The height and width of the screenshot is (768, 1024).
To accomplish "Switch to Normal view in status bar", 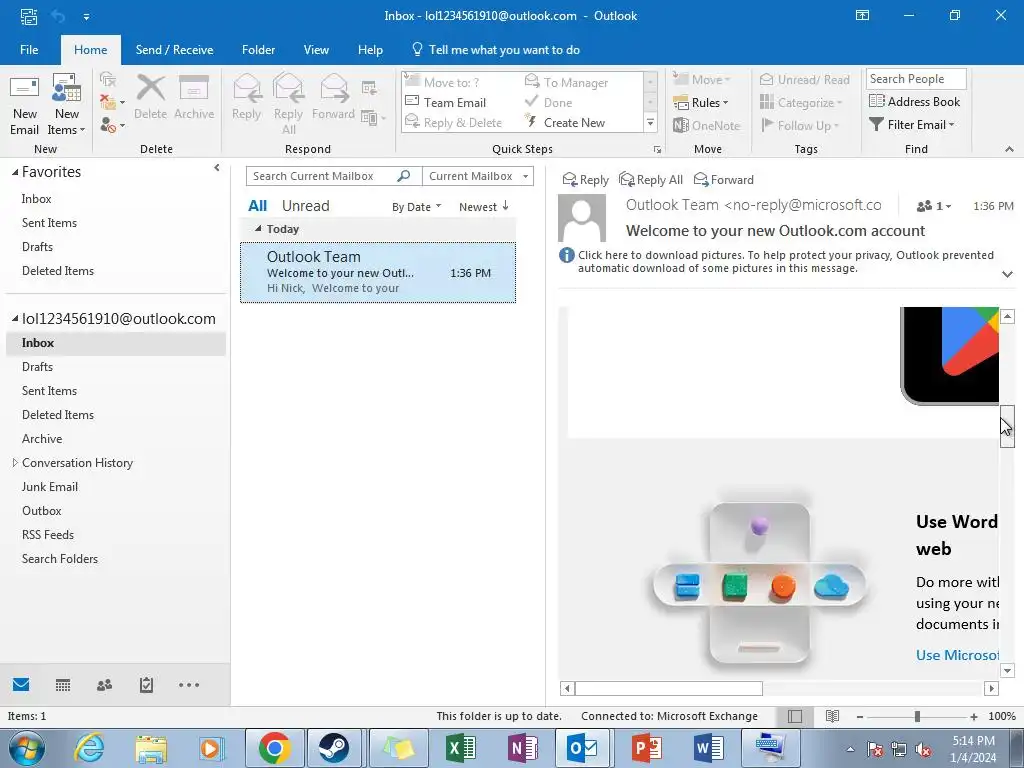I will (795, 716).
